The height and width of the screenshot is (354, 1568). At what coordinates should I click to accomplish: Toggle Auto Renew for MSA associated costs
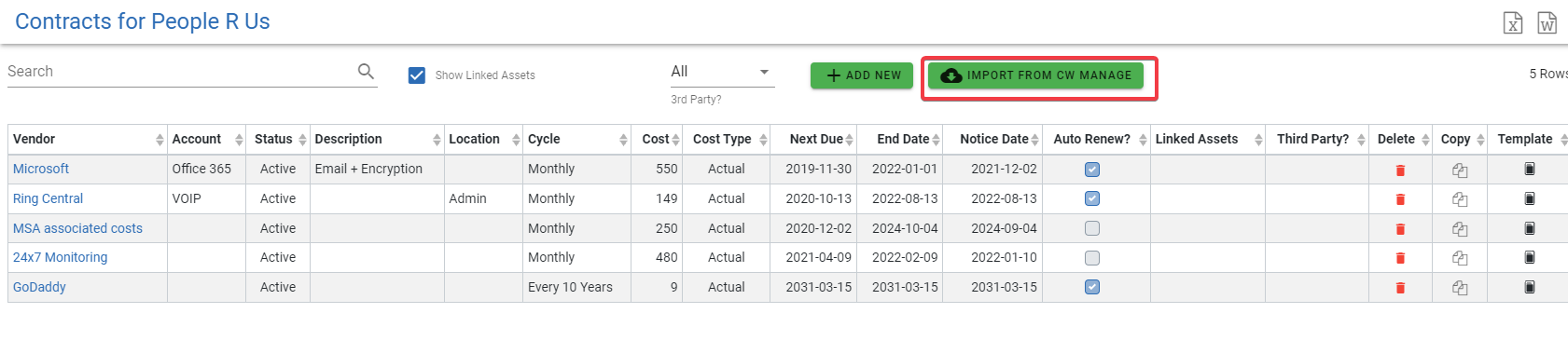[x=1092, y=228]
